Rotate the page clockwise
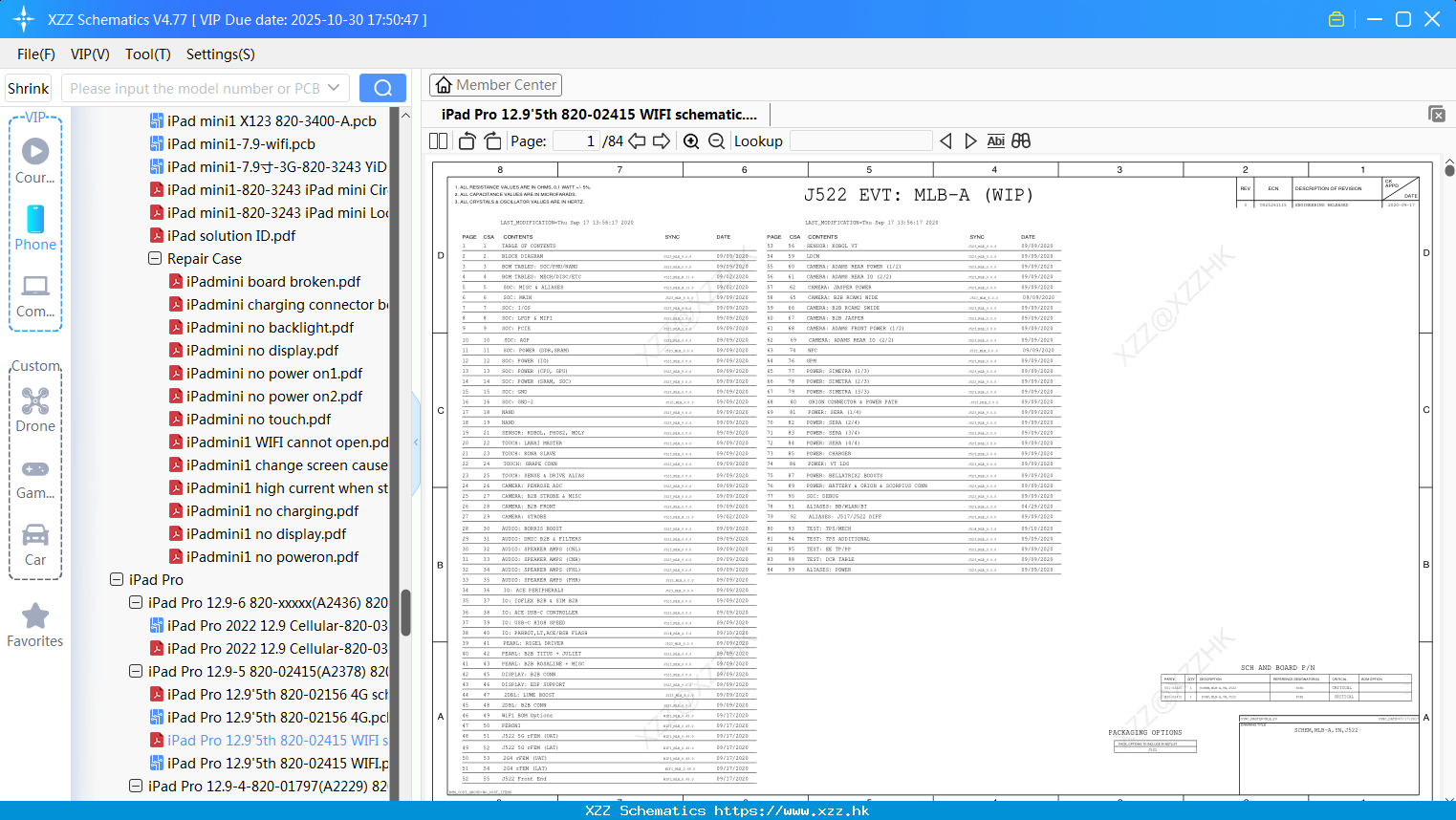This screenshot has width=1456, height=820. 492,141
